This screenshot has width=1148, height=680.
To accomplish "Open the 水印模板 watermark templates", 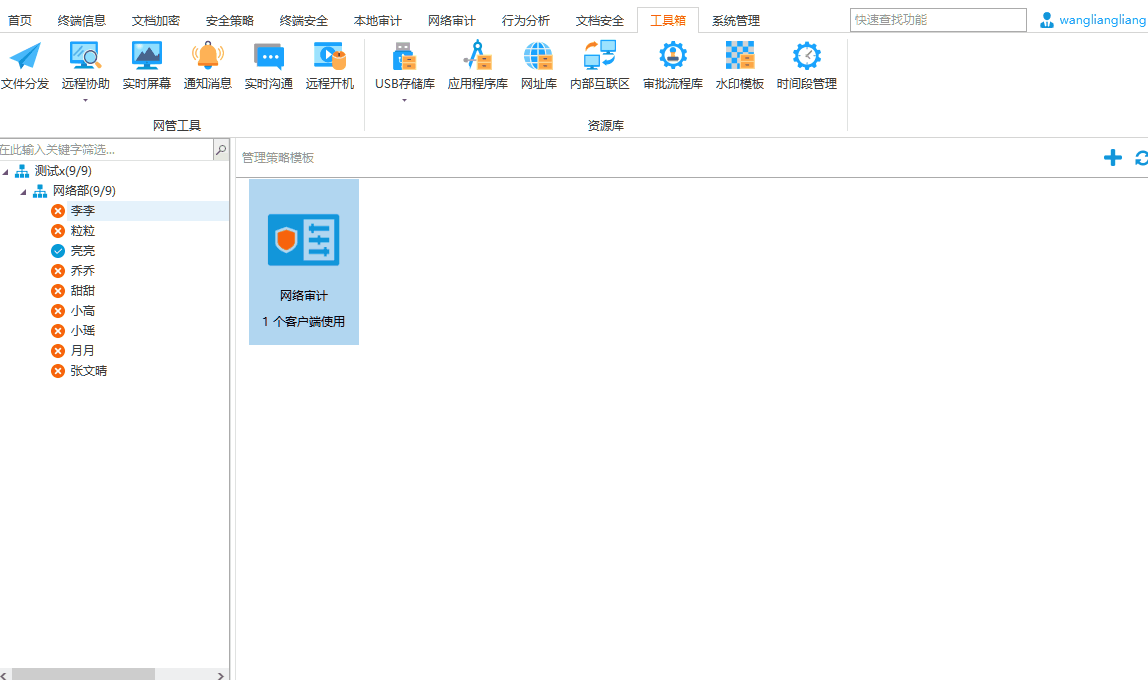I will coord(739,66).
